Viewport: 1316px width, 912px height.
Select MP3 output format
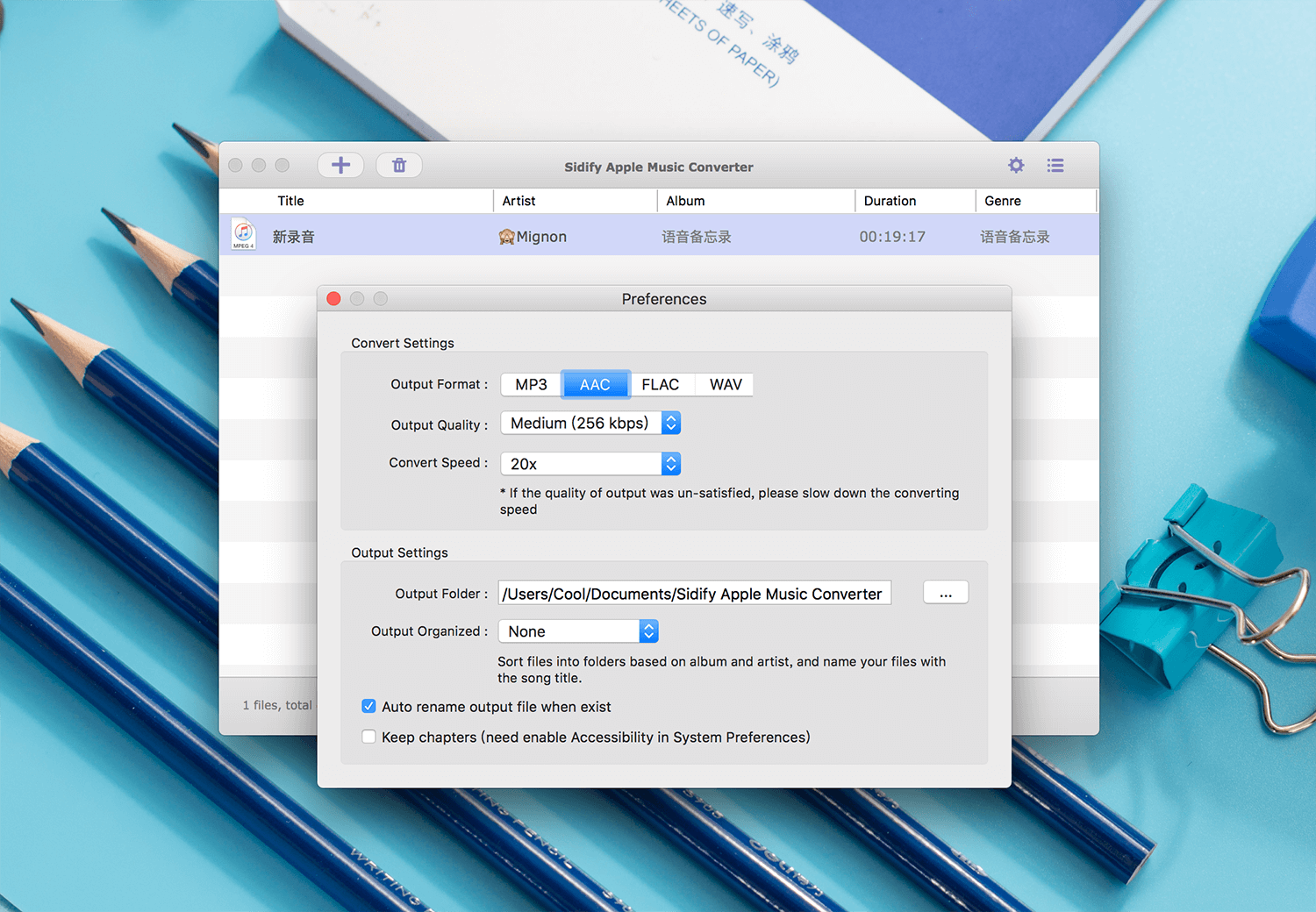tap(531, 384)
